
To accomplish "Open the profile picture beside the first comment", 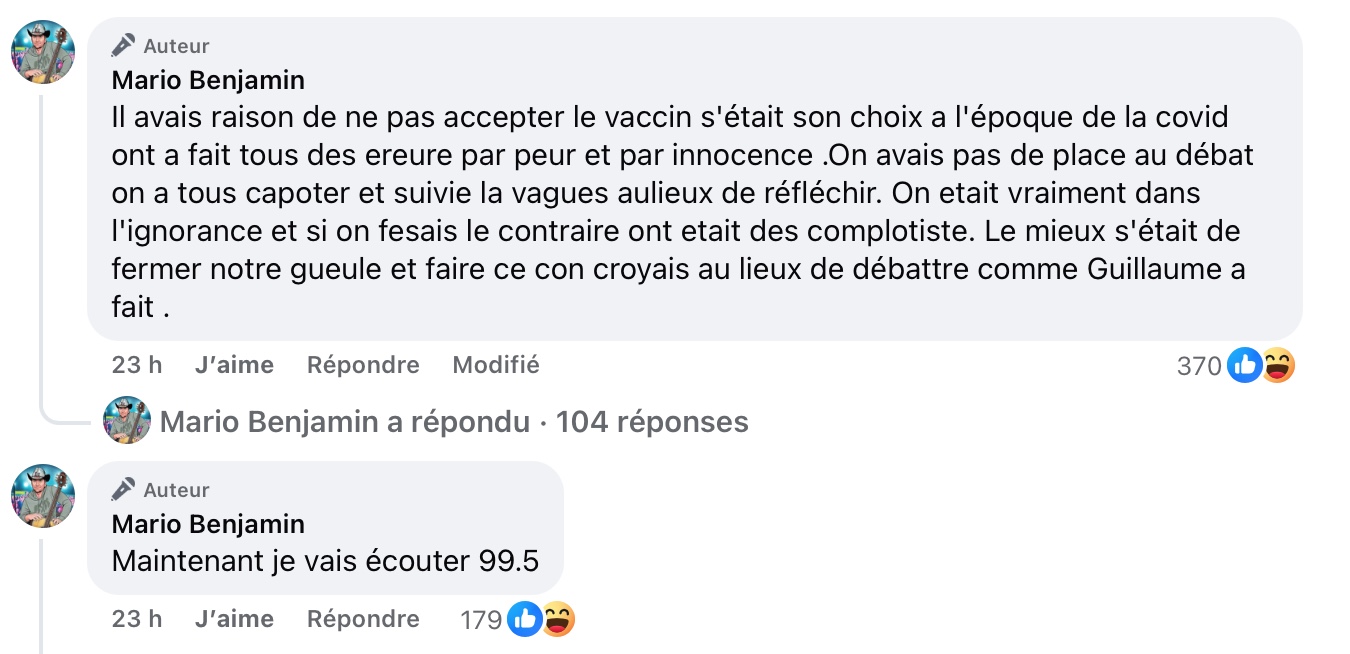I will [43, 51].
